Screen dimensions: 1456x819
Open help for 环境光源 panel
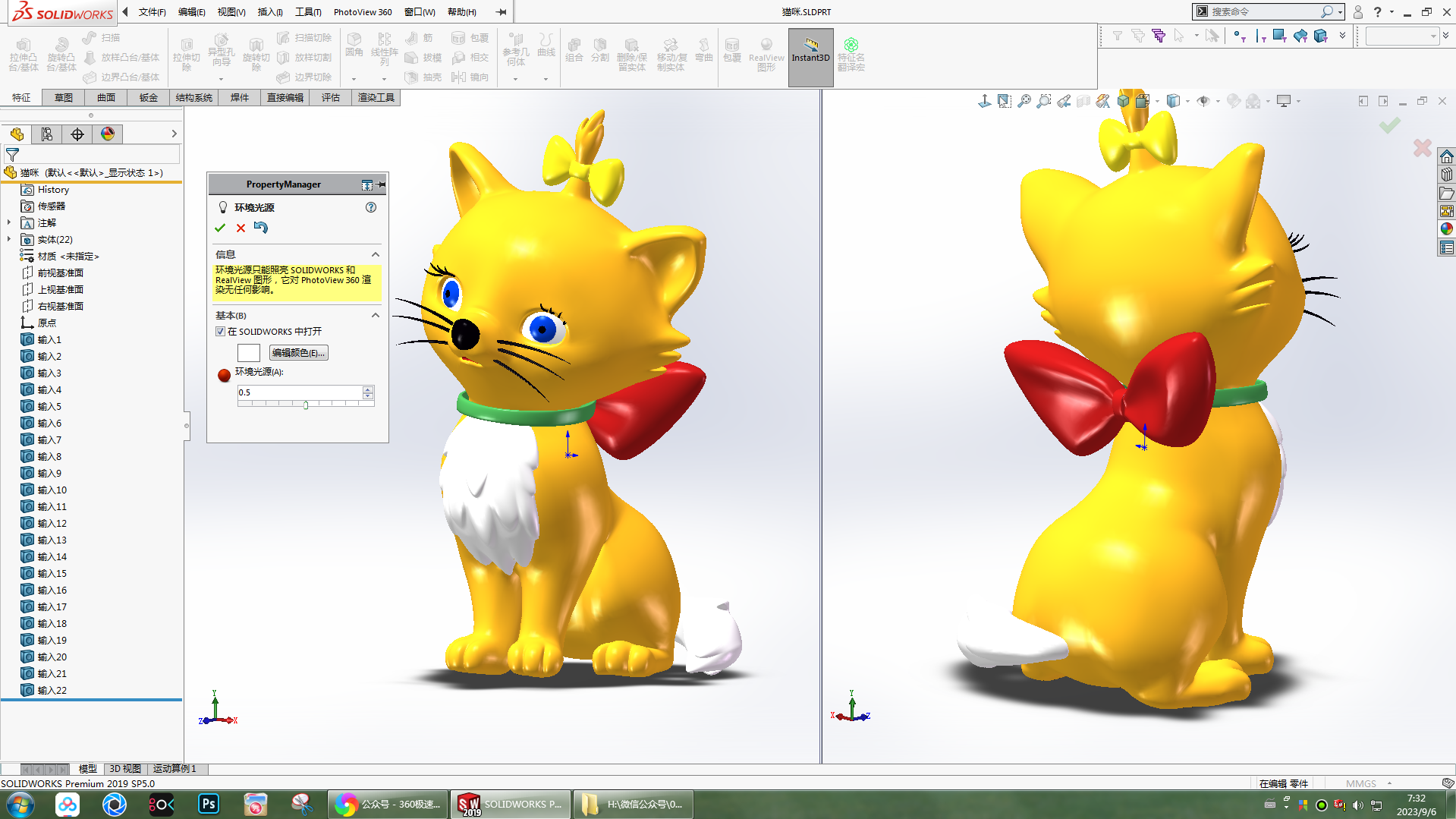[x=371, y=207]
